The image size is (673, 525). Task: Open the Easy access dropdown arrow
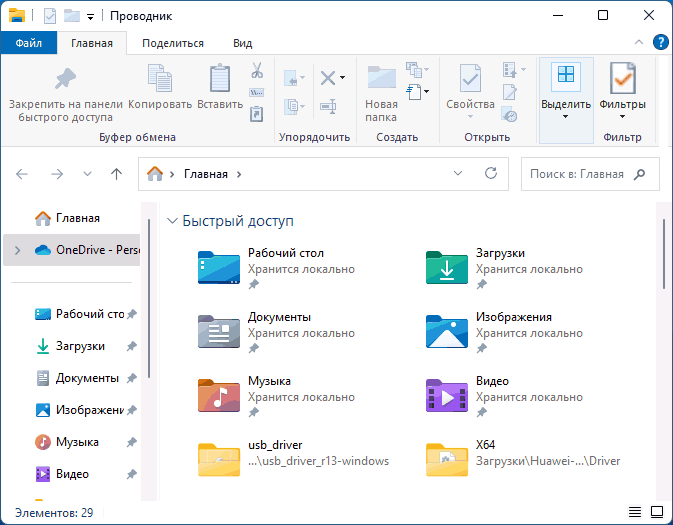click(427, 91)
